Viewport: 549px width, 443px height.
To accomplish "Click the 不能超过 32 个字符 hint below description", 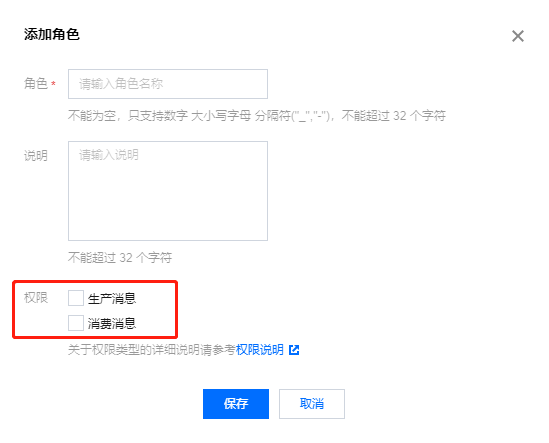I will pyautogui.click(x=120, y=258).
